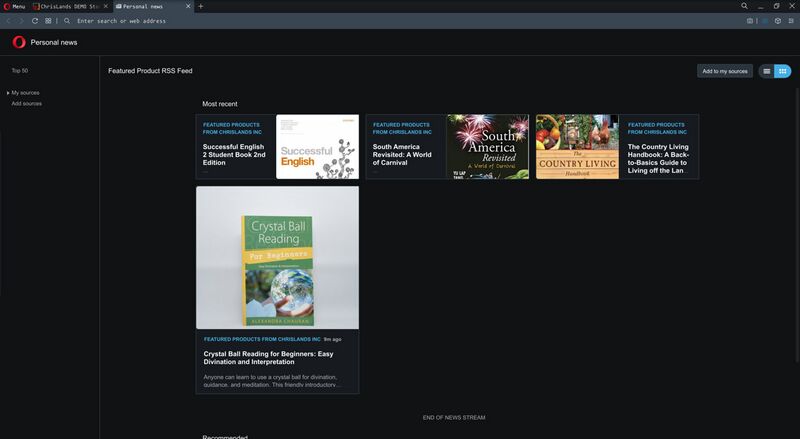Switch to grid view layout
The width and height of the screenshot is (800, 439).
tap(783, 71)
